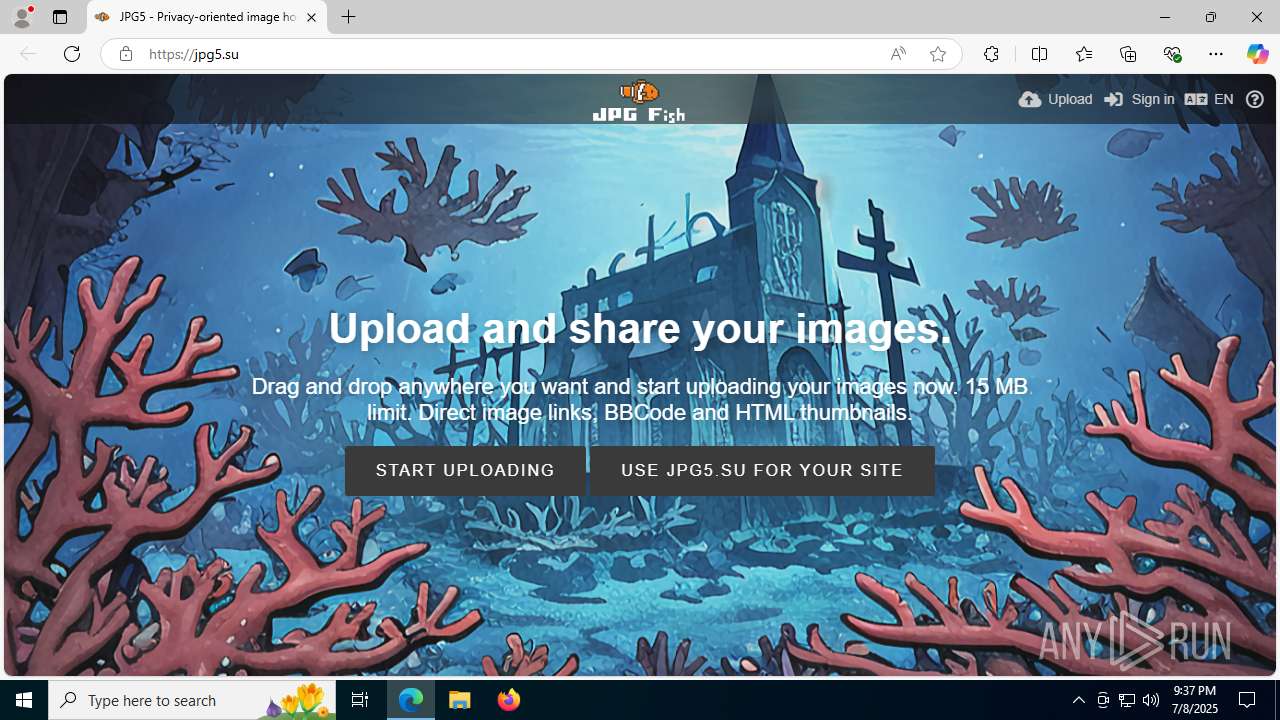1280x720 pixels.
Task: Open the notifications center icon
Action: (x=1247, y=700)
